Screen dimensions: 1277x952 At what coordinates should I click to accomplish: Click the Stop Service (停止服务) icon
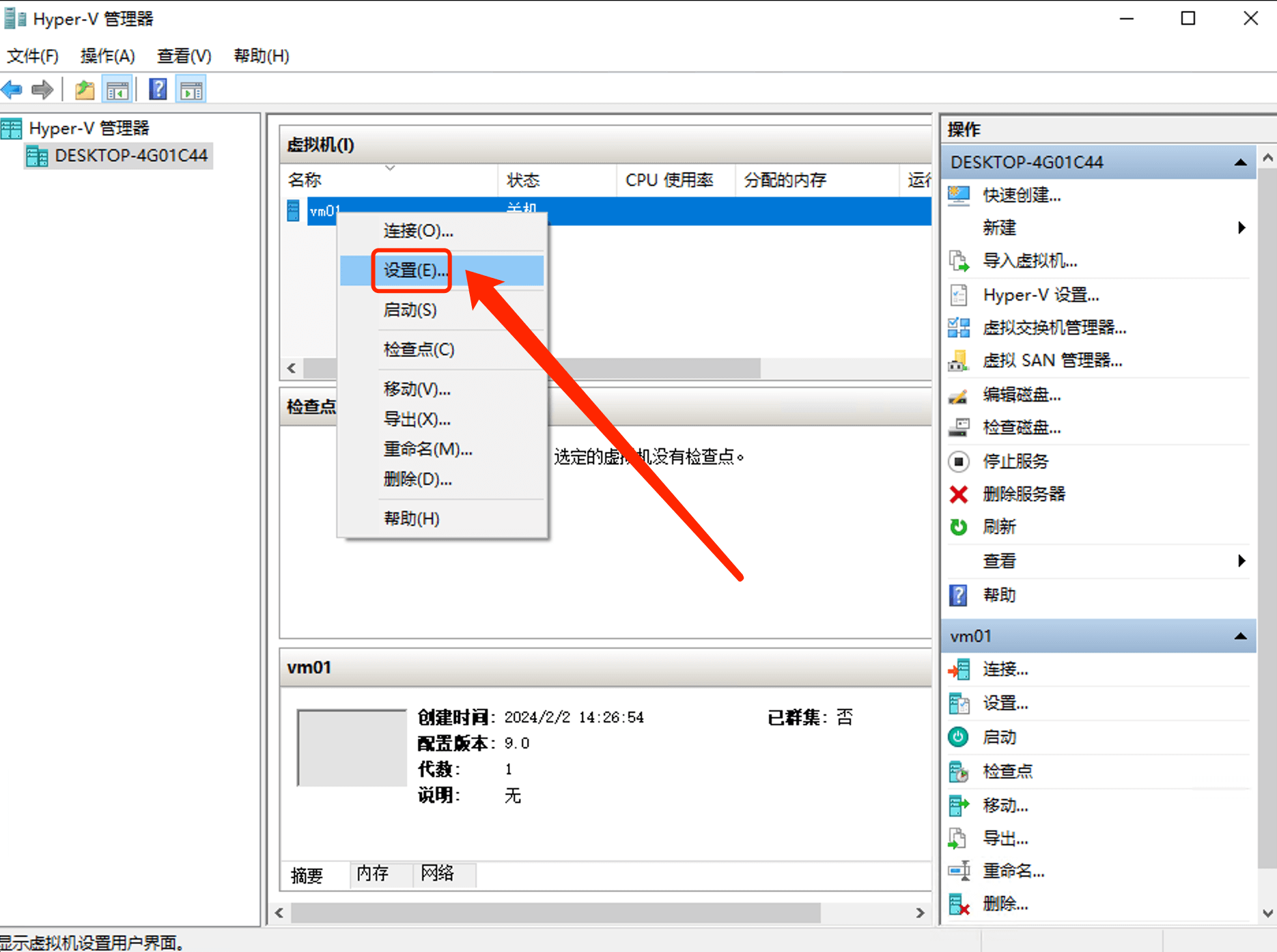[x=959, y=462]
